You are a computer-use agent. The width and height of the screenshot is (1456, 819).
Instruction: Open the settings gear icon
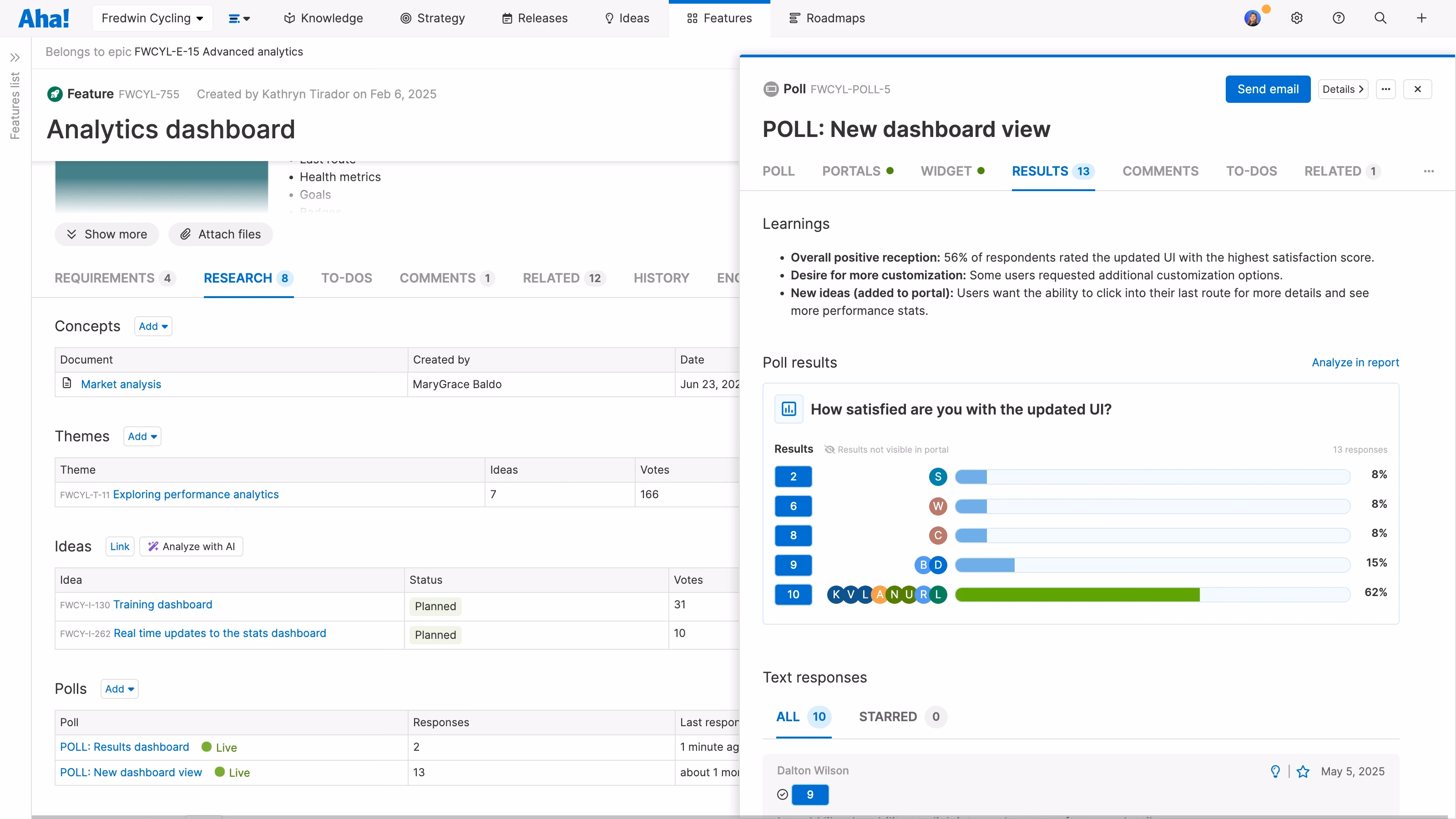tap(1297, 18)
